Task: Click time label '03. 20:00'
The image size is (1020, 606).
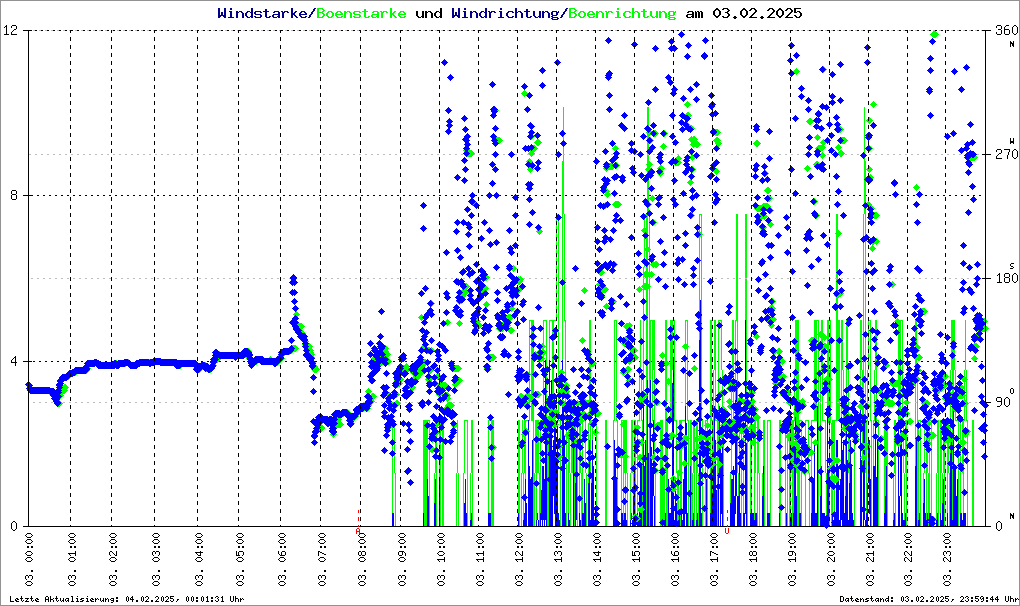Action: [831, 560]
